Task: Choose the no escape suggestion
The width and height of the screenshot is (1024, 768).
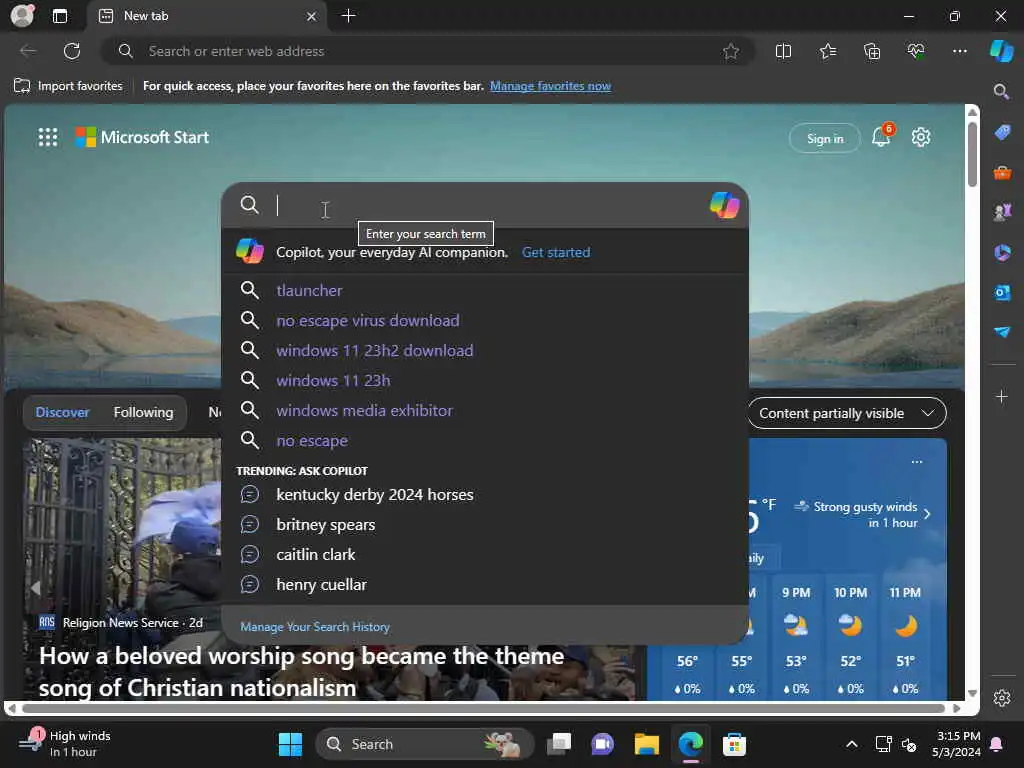Action: tap(485, 440)
